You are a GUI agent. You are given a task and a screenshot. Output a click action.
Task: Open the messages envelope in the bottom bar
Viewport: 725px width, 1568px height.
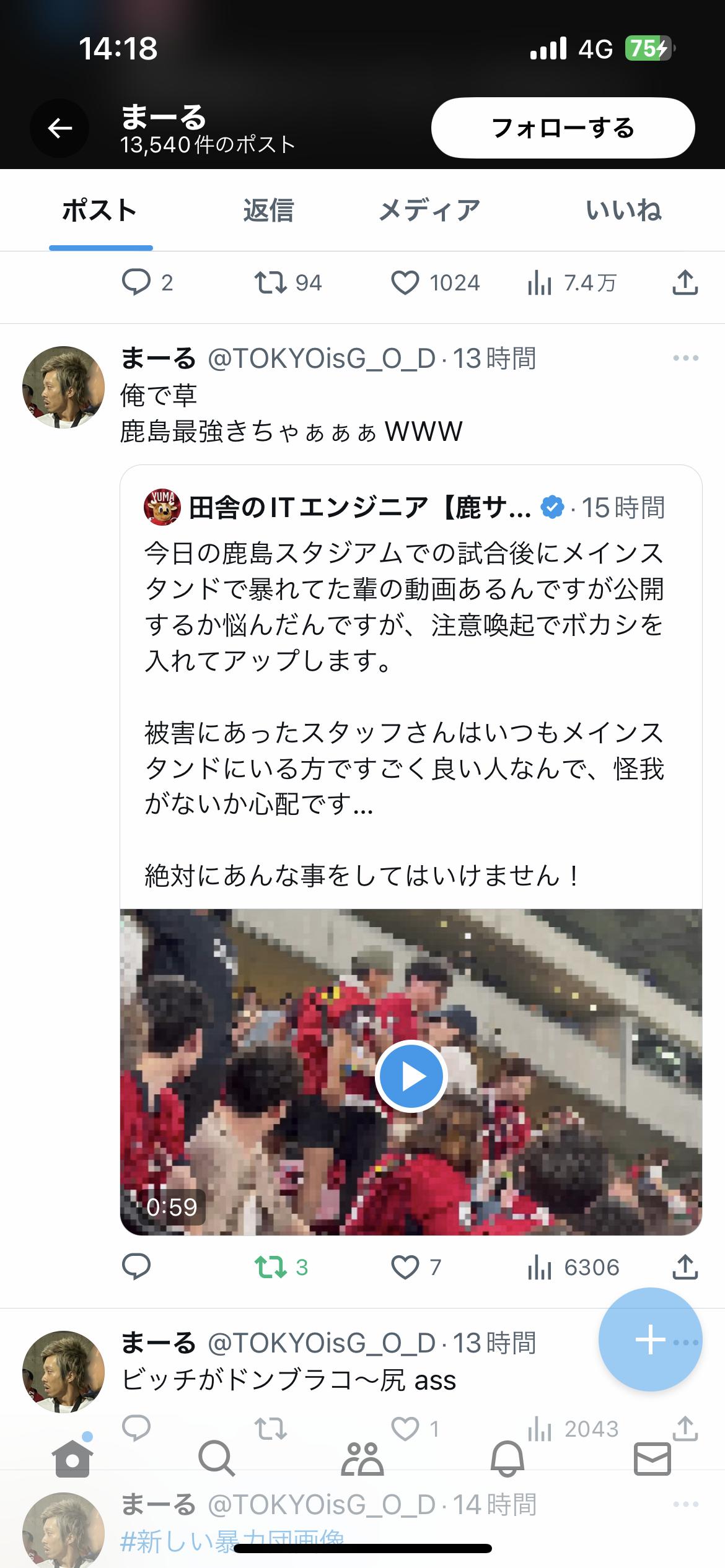[652, 1458]
